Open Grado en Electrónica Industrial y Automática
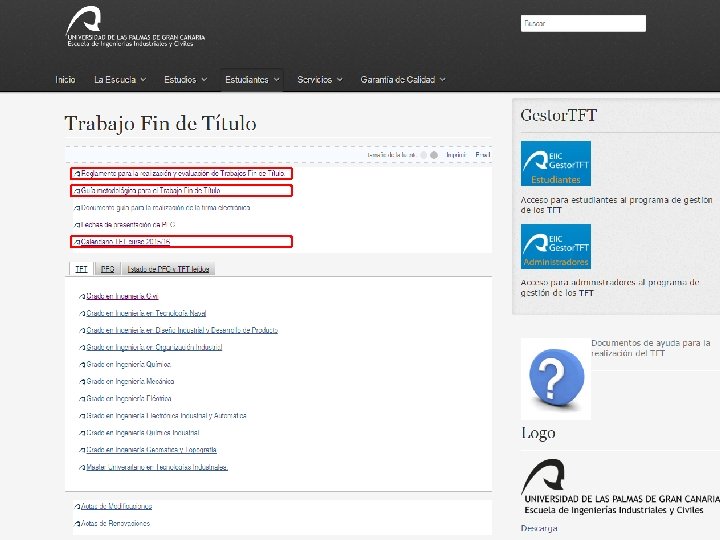Image resolution: width=720 pixels, height=540 pixels. click(x=166, y=416)
